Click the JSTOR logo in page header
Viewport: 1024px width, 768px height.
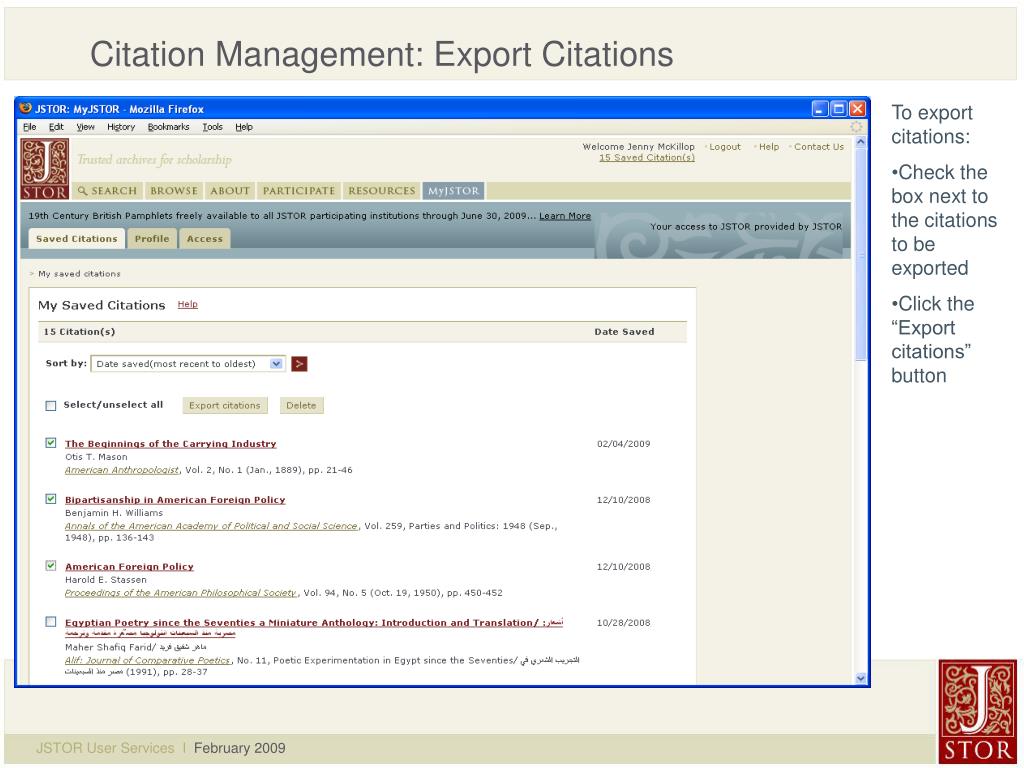[x=44, y=168]
